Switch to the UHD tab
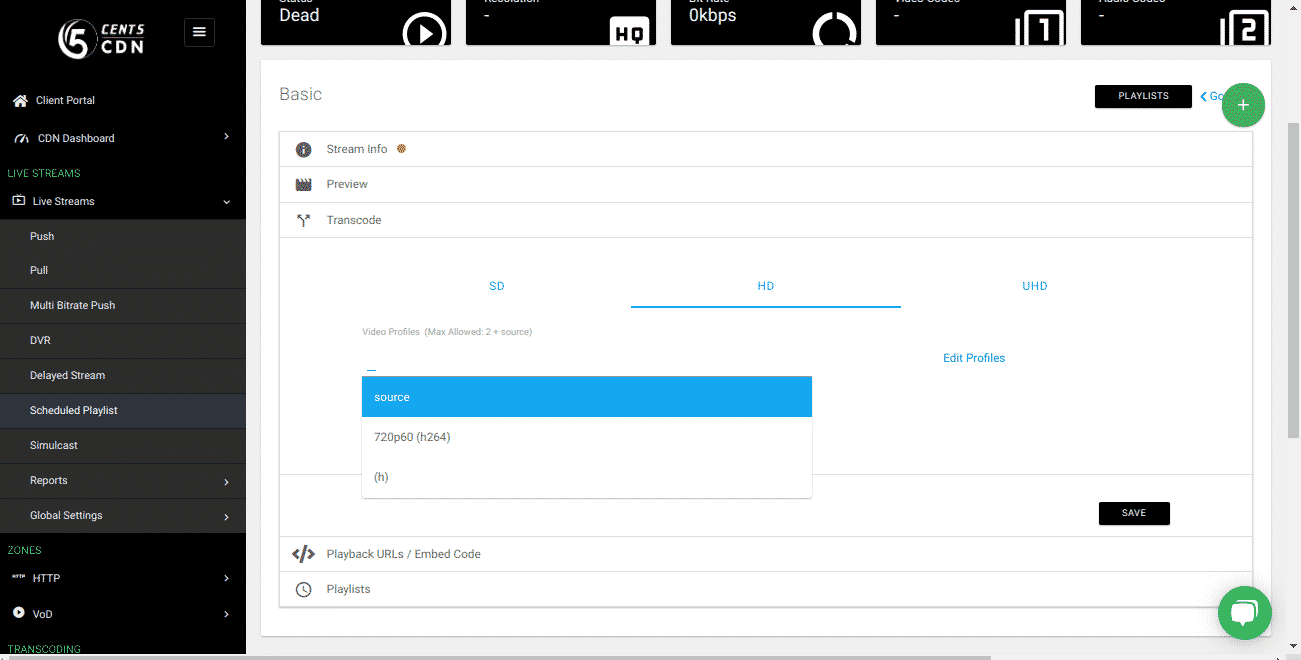Screen dimensions: 1301x660 click(1035, 286)
